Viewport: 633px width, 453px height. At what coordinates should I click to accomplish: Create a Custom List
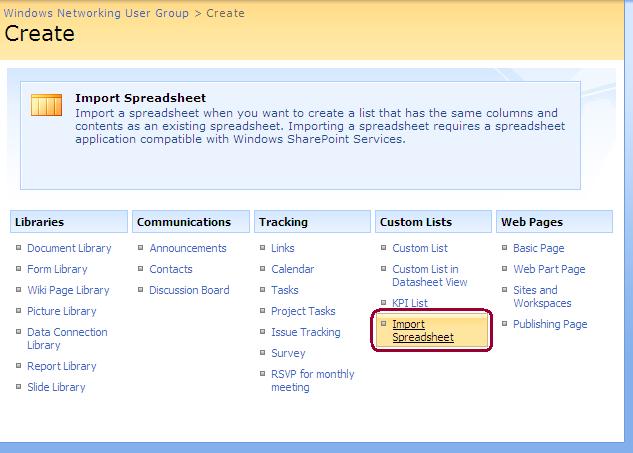point(420,248)
